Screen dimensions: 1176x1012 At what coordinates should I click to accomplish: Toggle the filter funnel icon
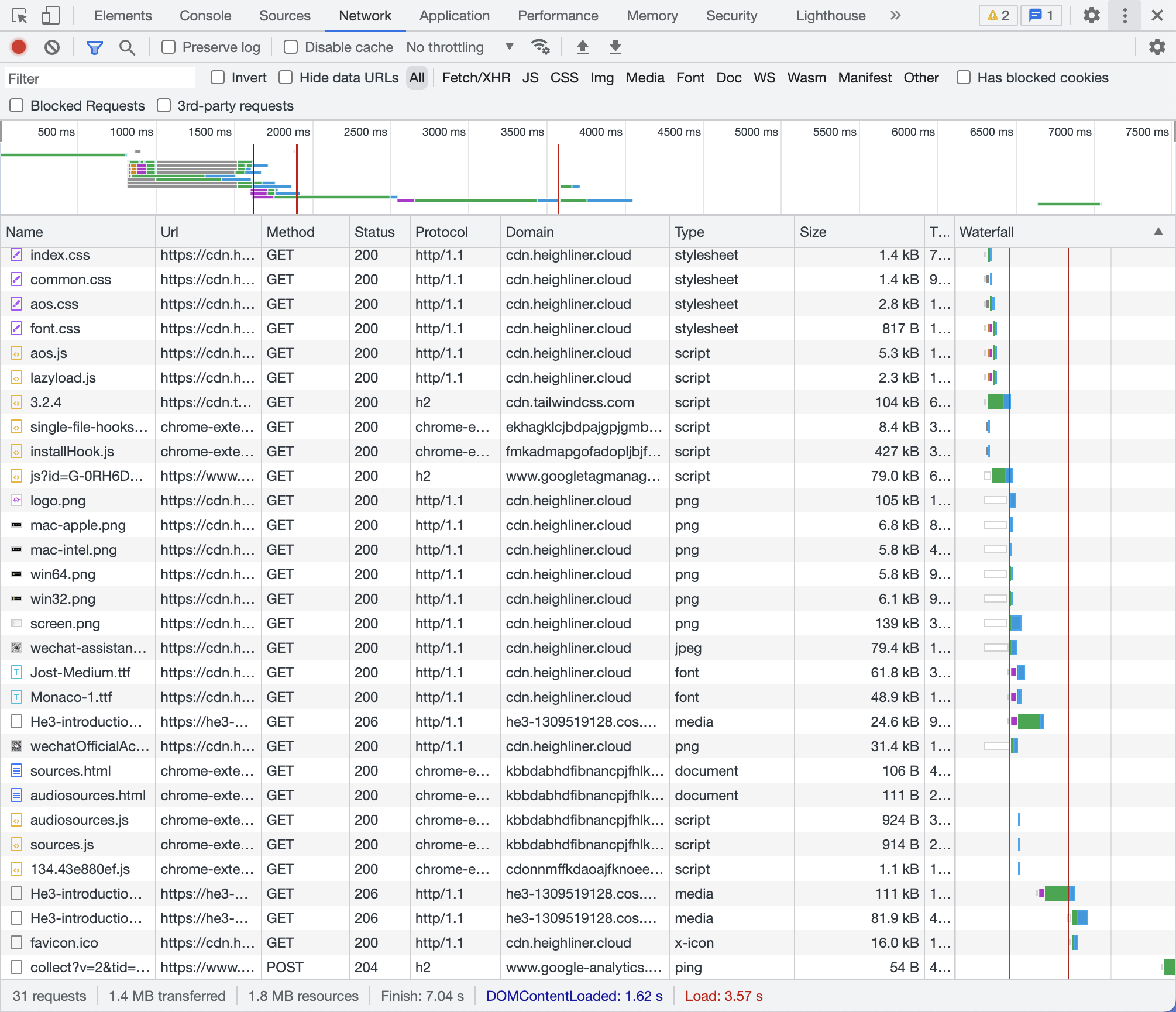[x=94, y=47]
